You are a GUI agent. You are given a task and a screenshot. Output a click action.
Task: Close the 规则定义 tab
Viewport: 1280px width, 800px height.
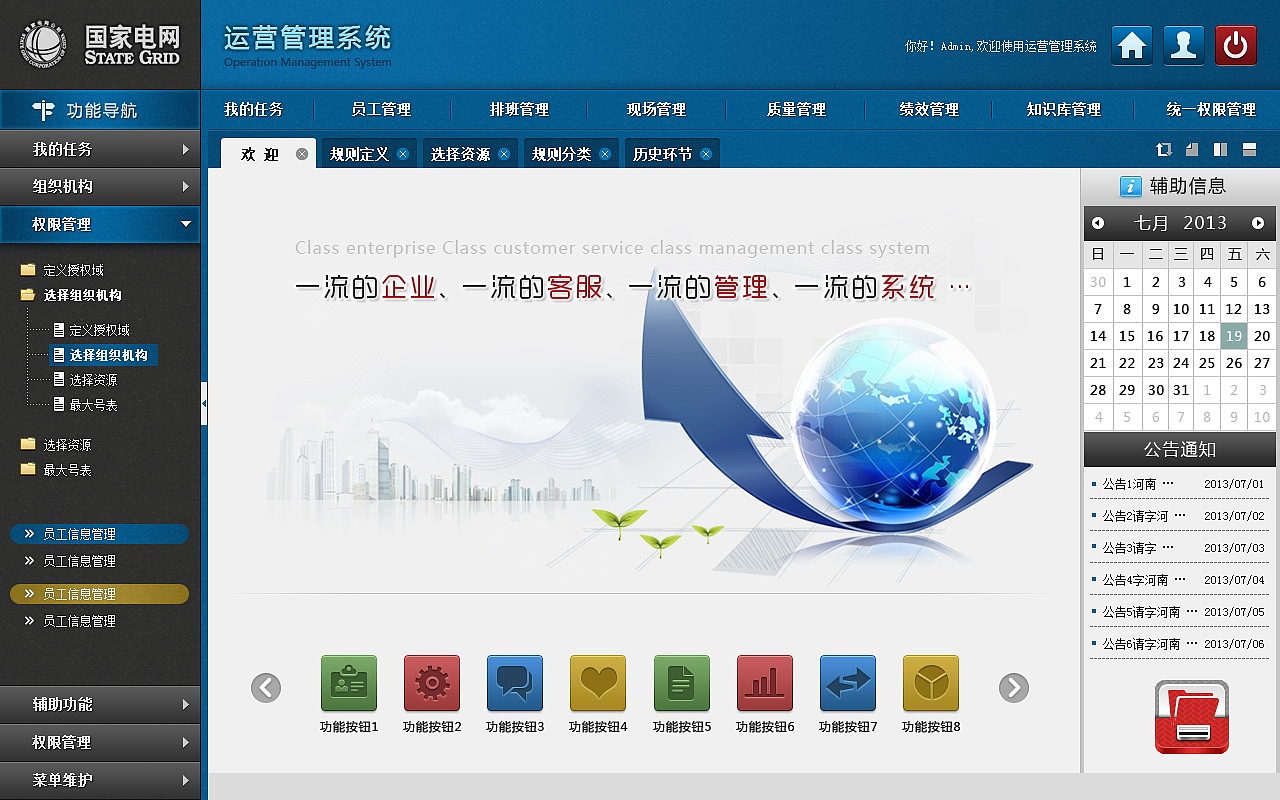pos(403,154)
